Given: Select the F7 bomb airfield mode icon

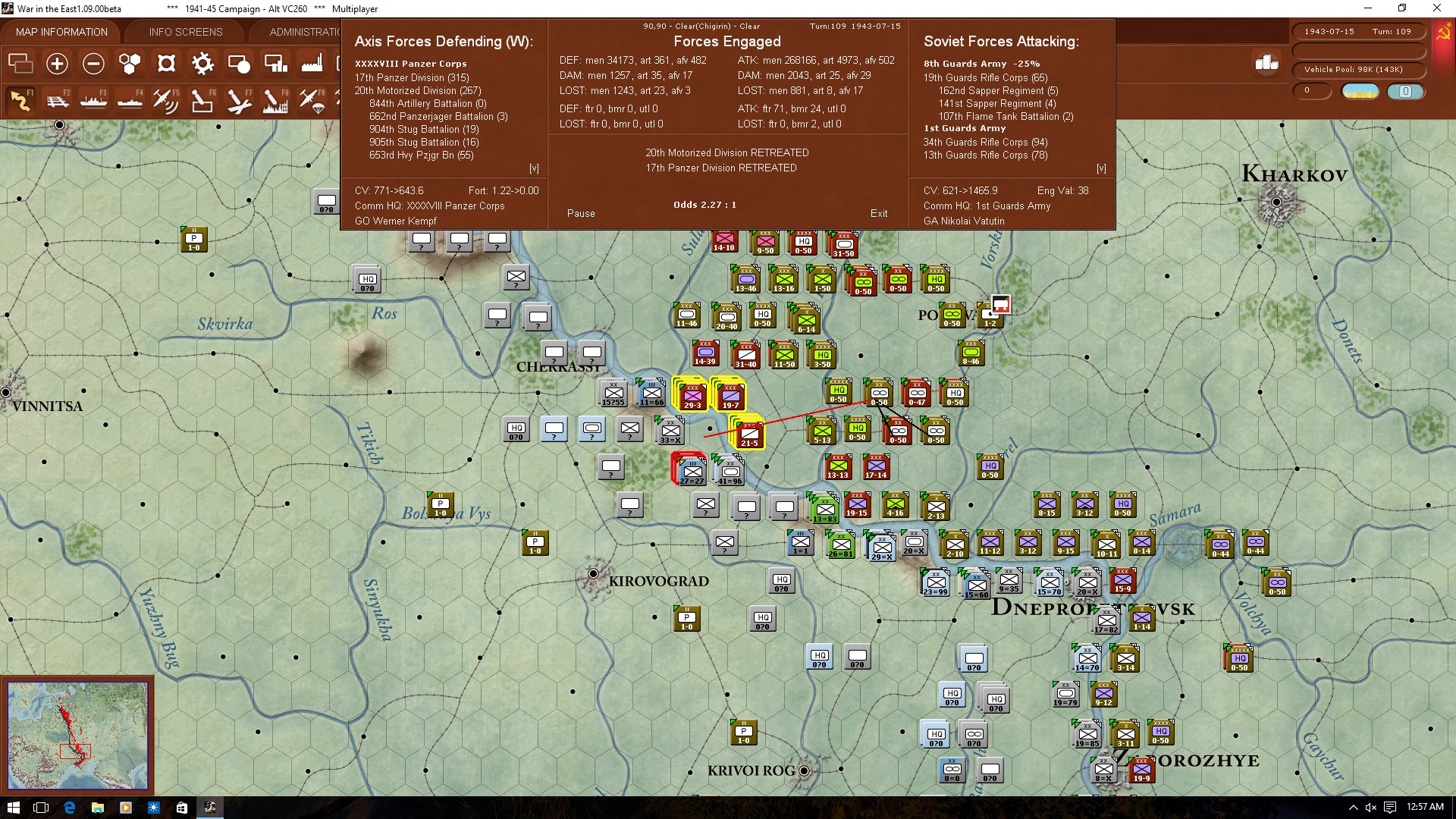Looking at the screenshot, I should (239, 100).
